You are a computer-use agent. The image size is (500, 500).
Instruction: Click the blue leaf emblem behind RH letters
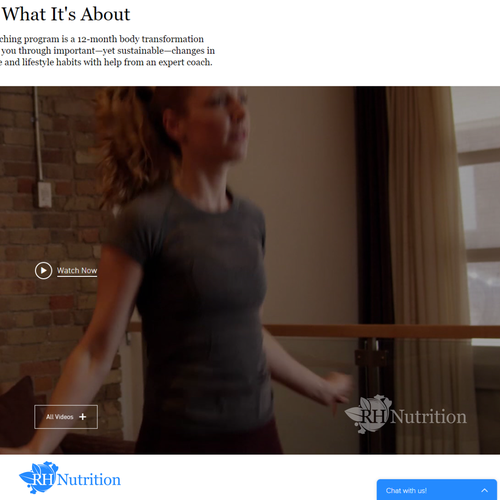[38, 477]
